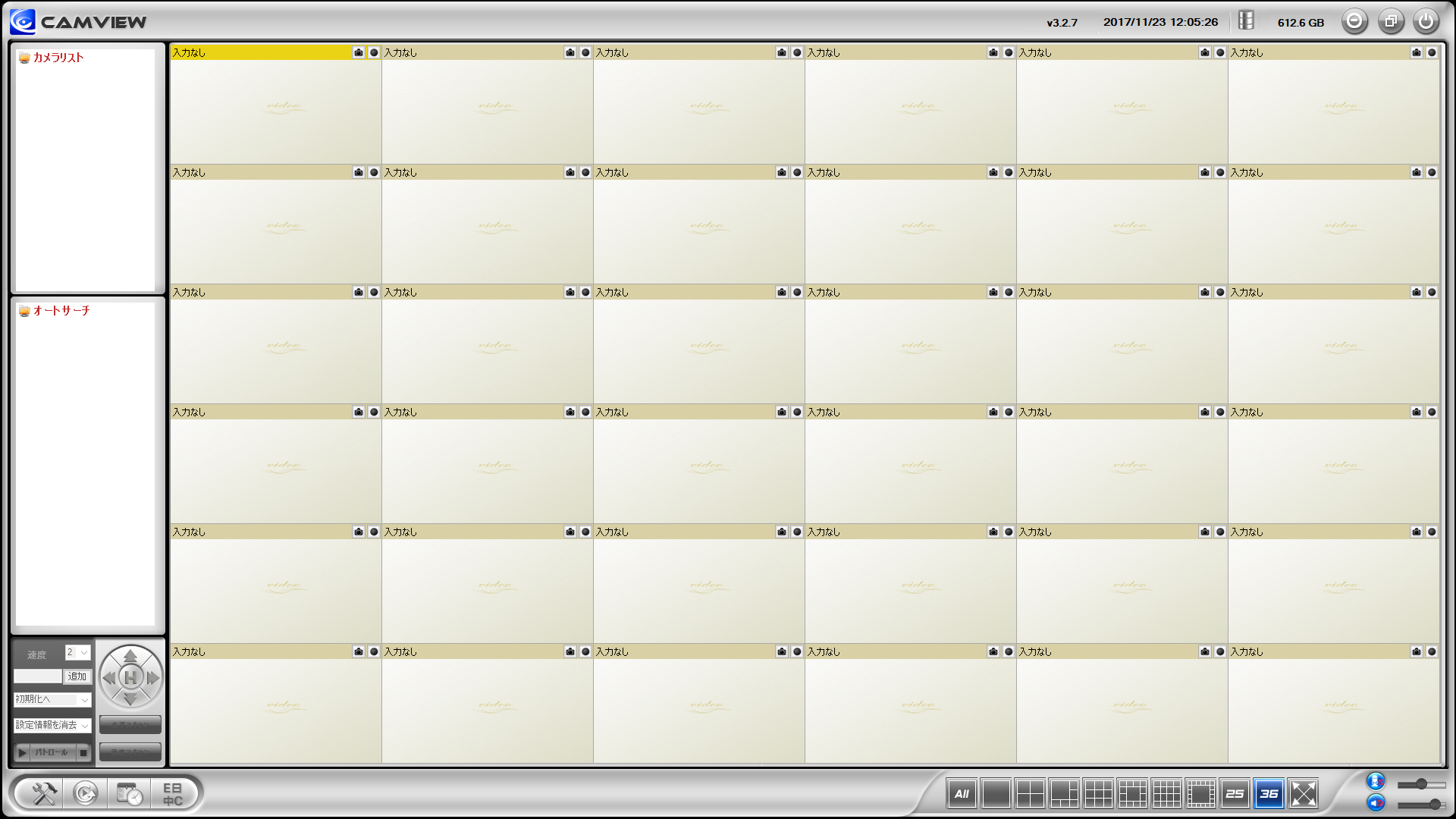Click the power button in the top bar

tap(1426, 21)
